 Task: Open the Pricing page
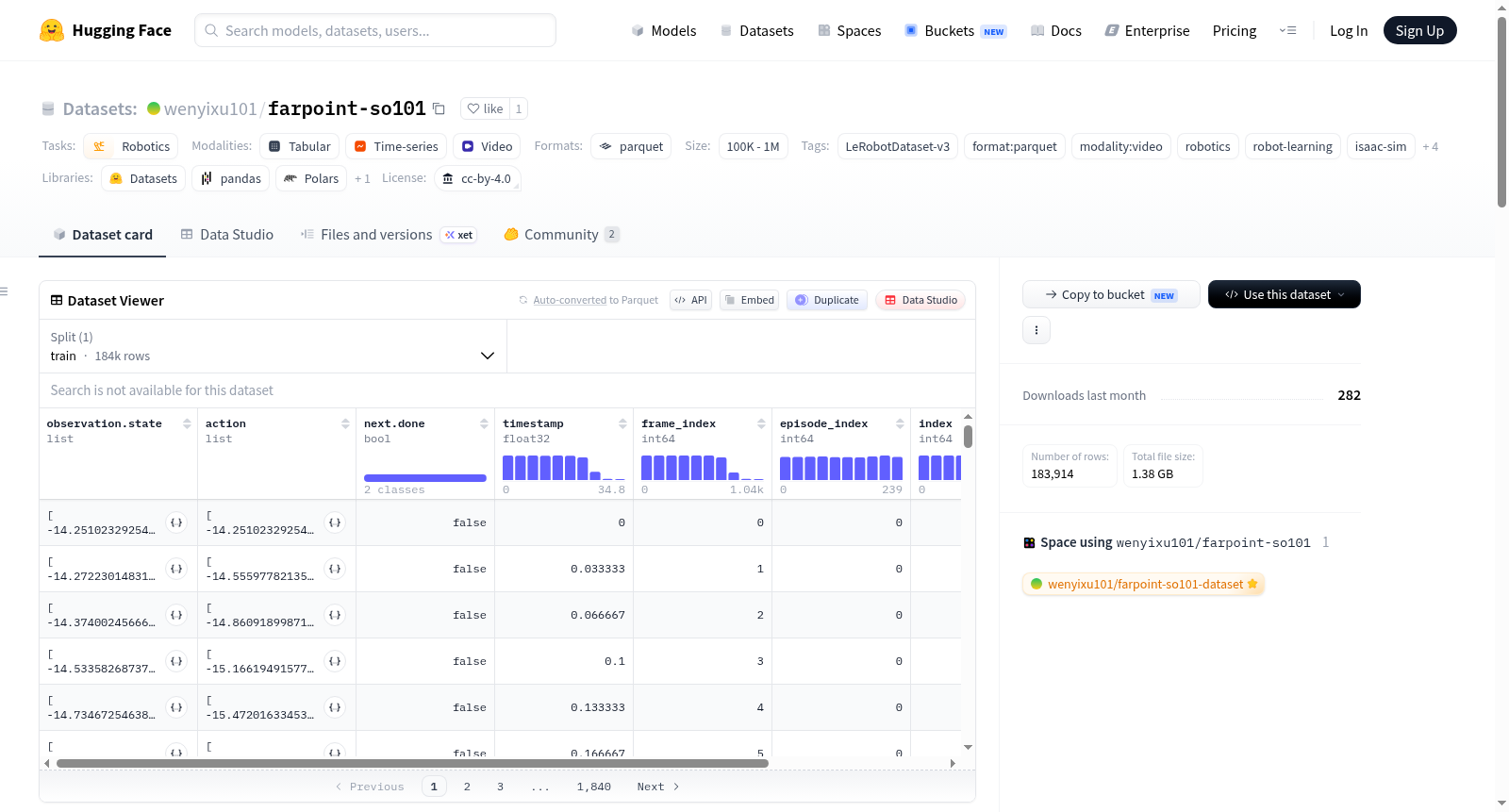coord(1235,30)
